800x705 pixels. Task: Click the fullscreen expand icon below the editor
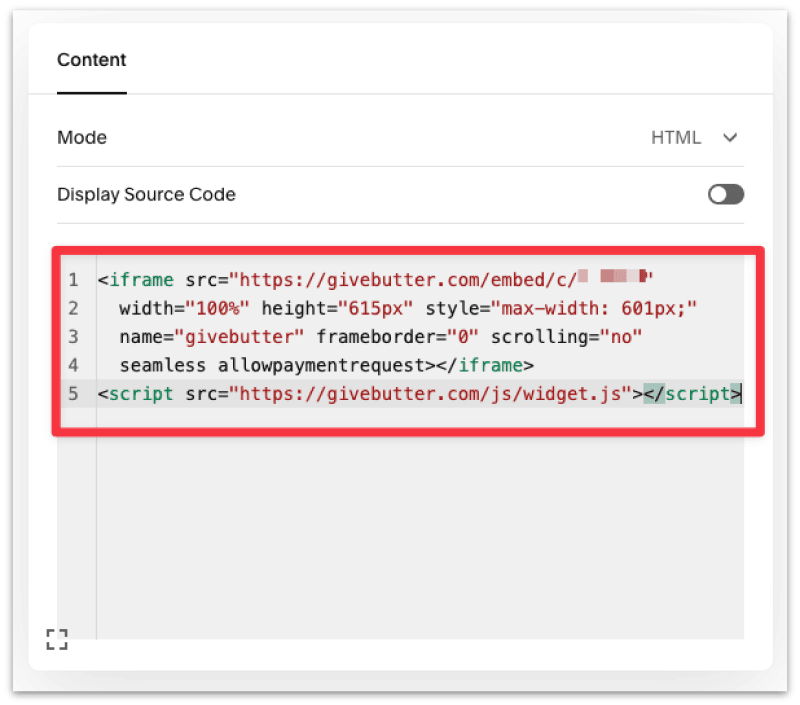coord(57,639)
